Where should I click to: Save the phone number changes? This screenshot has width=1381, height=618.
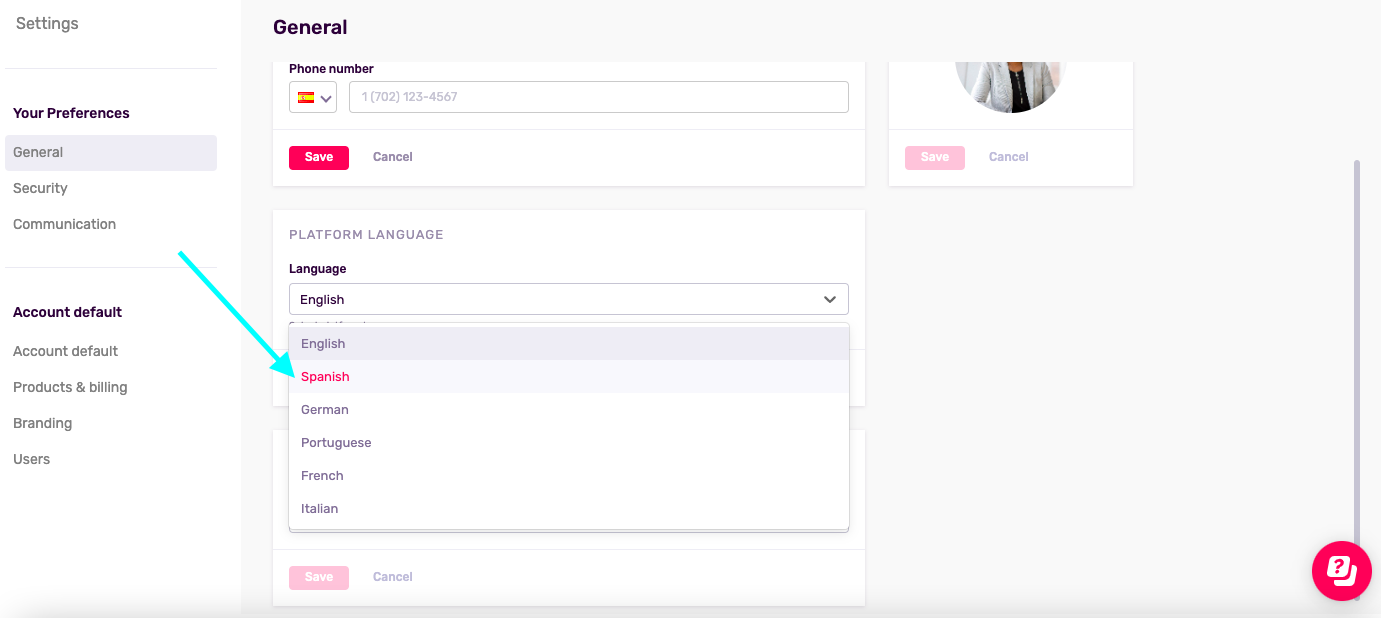point(318,157)
